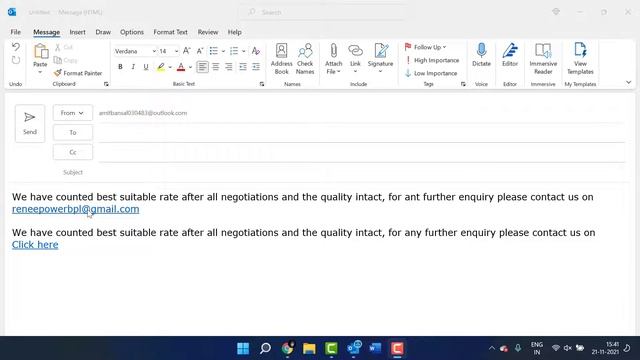
Task: Open the font color options arrow
Action: click(190, 67)
